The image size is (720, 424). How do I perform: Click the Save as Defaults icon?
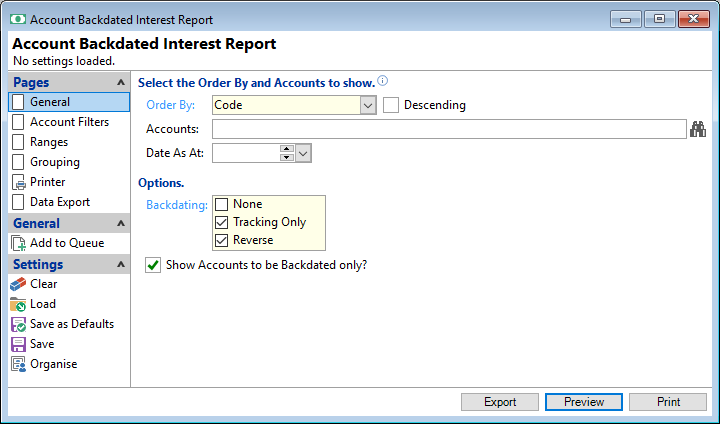pos(19,324)
